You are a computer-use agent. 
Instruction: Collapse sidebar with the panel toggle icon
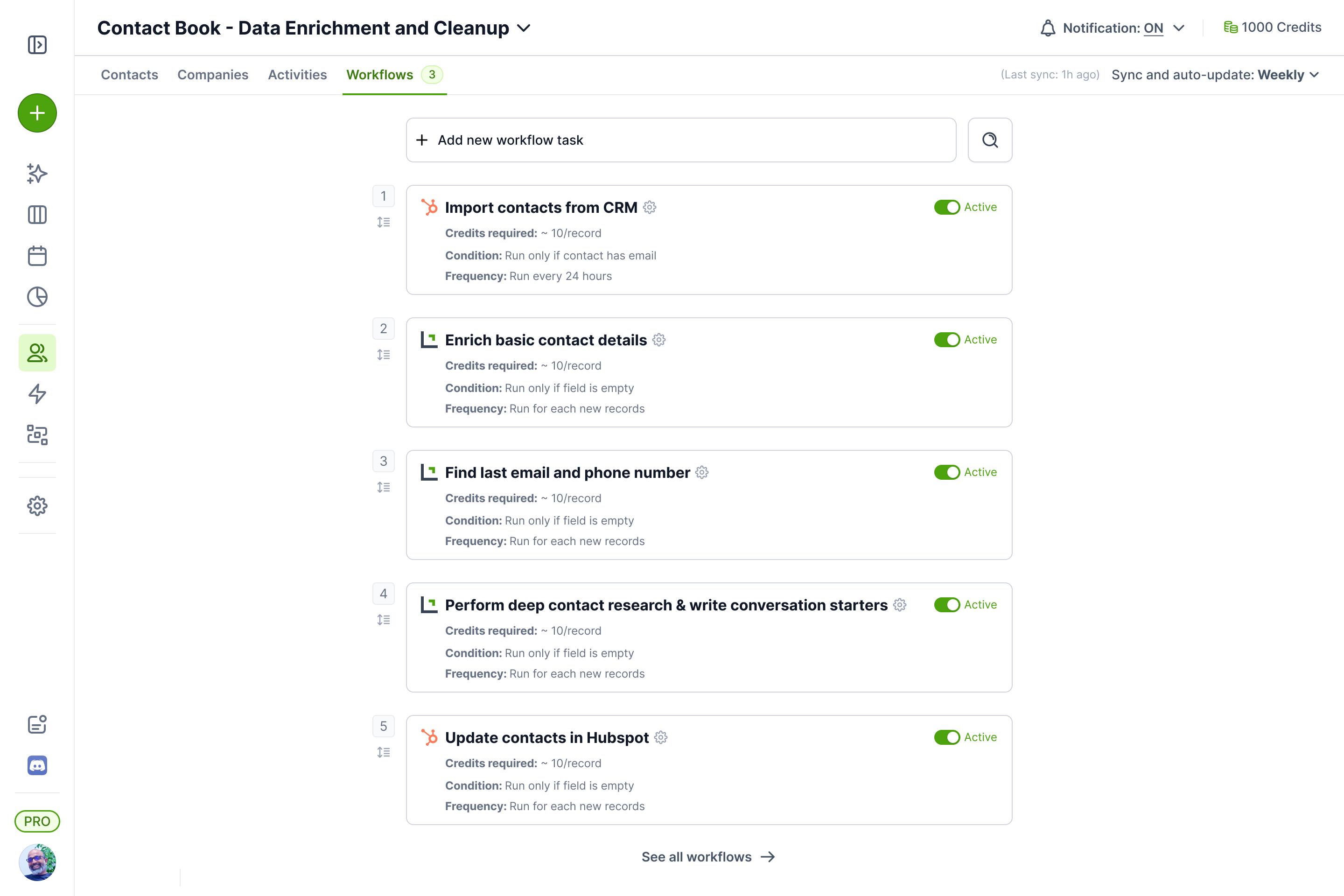tap(37, 45)
